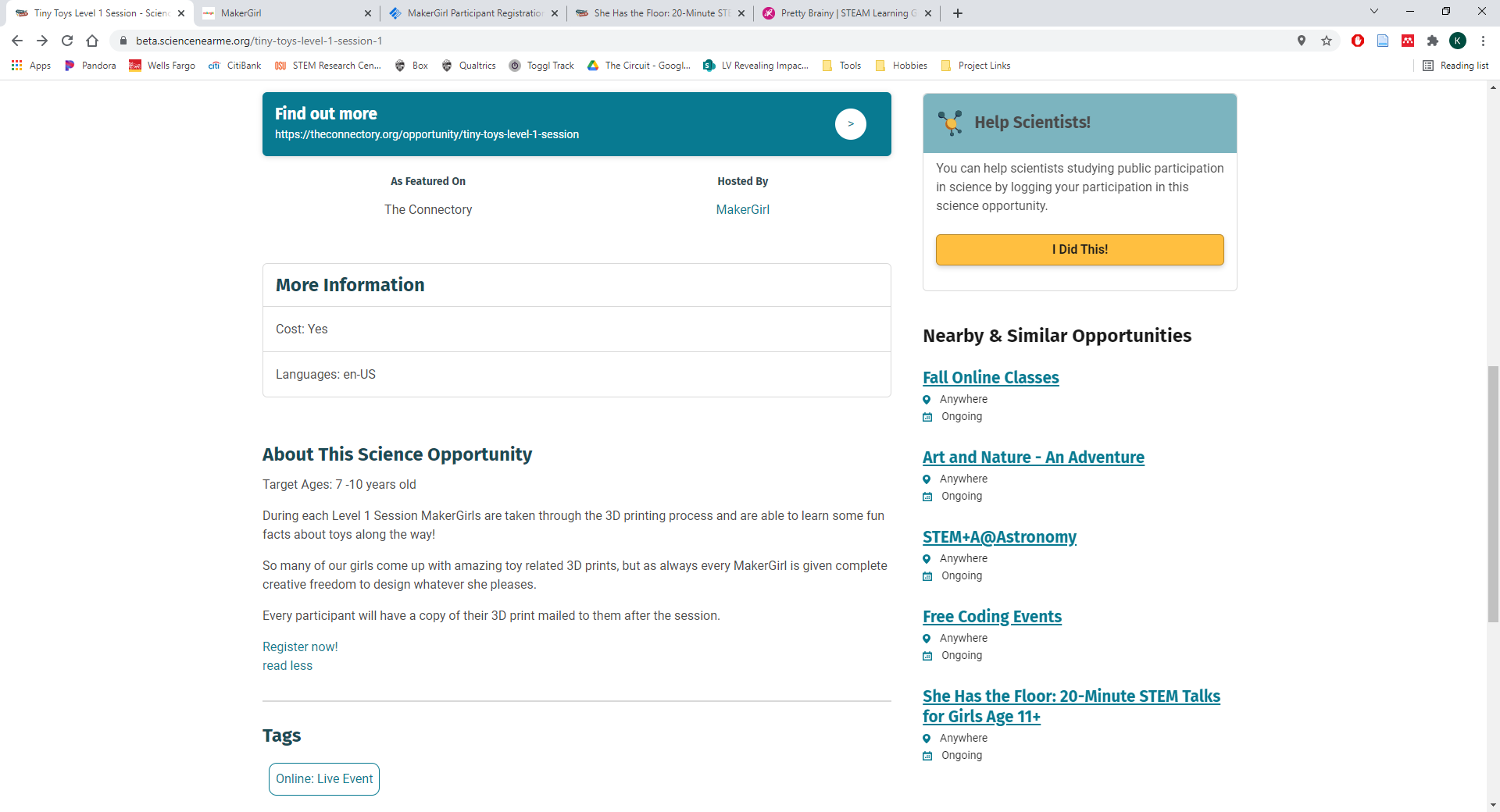Open the extensions puzzle-piece menu

[1434, 41]
